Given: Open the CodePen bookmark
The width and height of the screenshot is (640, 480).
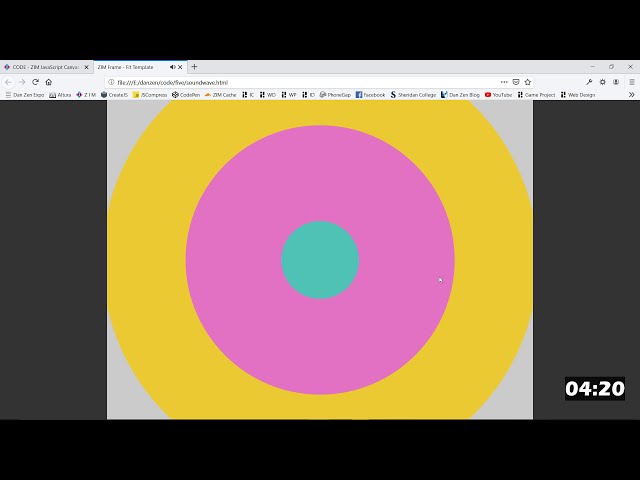Looking at the screenshot, I should click(x=186, y=95).
